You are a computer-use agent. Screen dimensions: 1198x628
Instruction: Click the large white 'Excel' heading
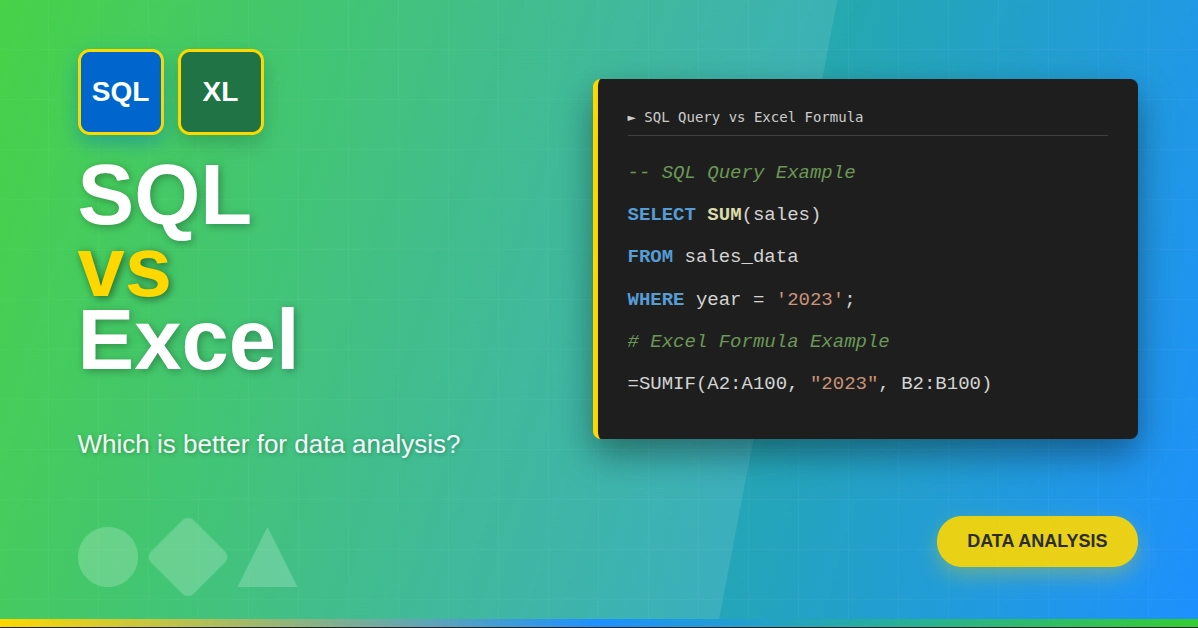[188, 341]
